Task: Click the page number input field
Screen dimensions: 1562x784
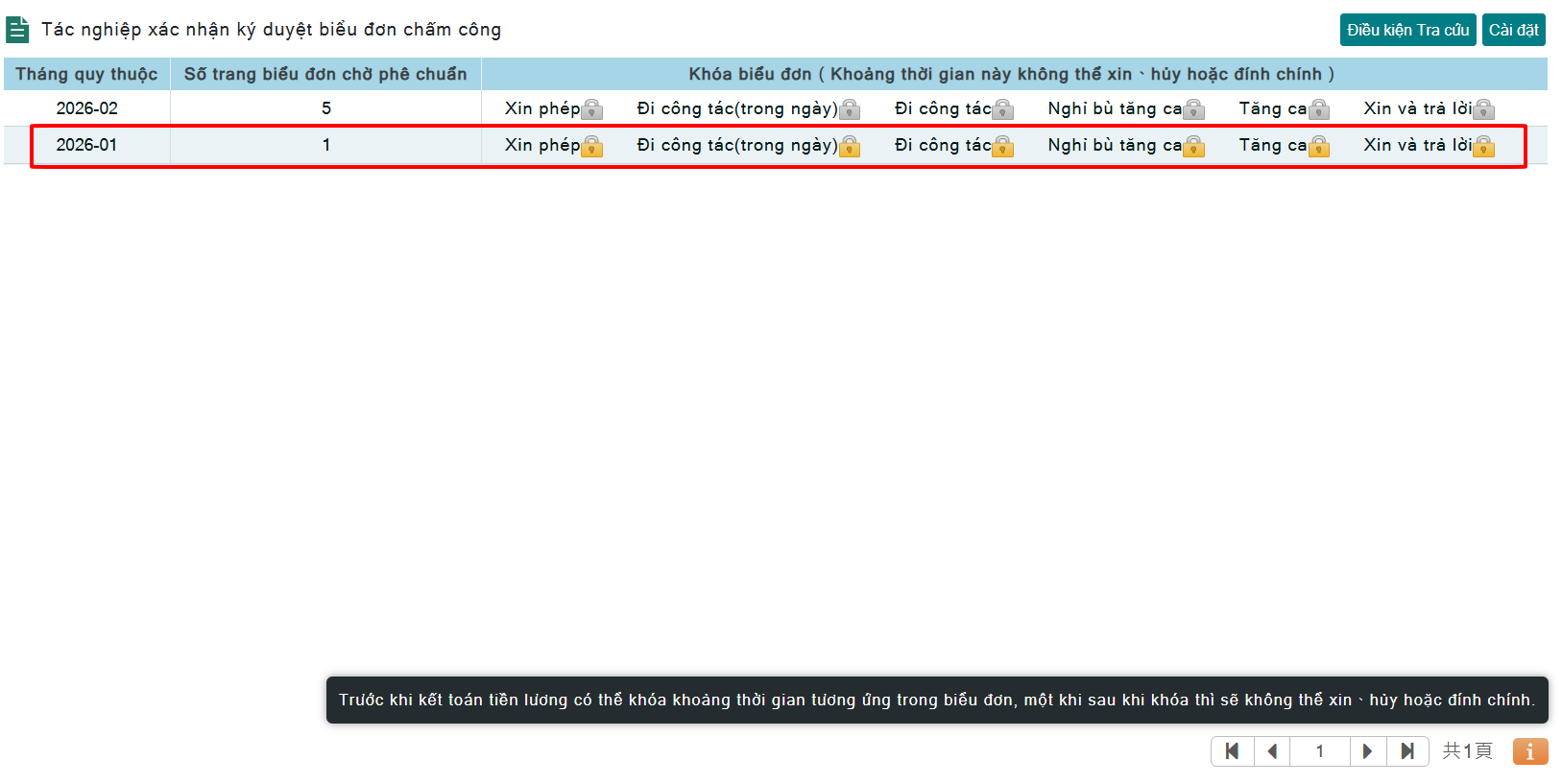Action: [x=1320, y=751]
